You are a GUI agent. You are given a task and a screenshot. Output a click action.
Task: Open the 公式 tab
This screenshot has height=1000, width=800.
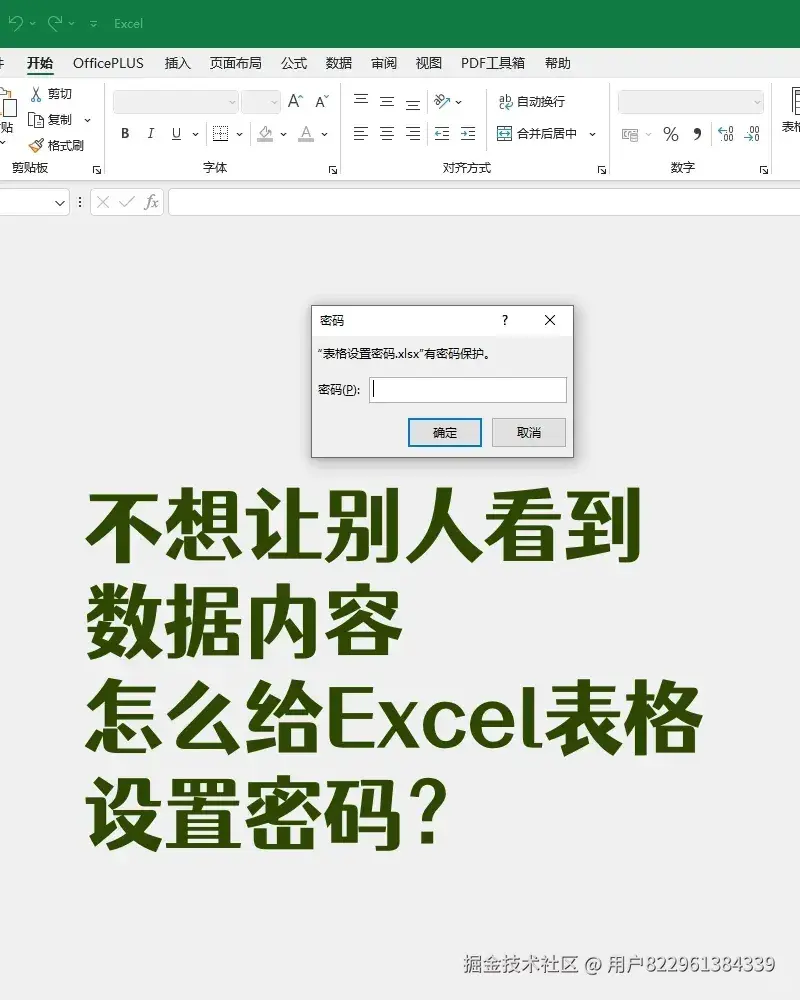click(x=294, y=63)
